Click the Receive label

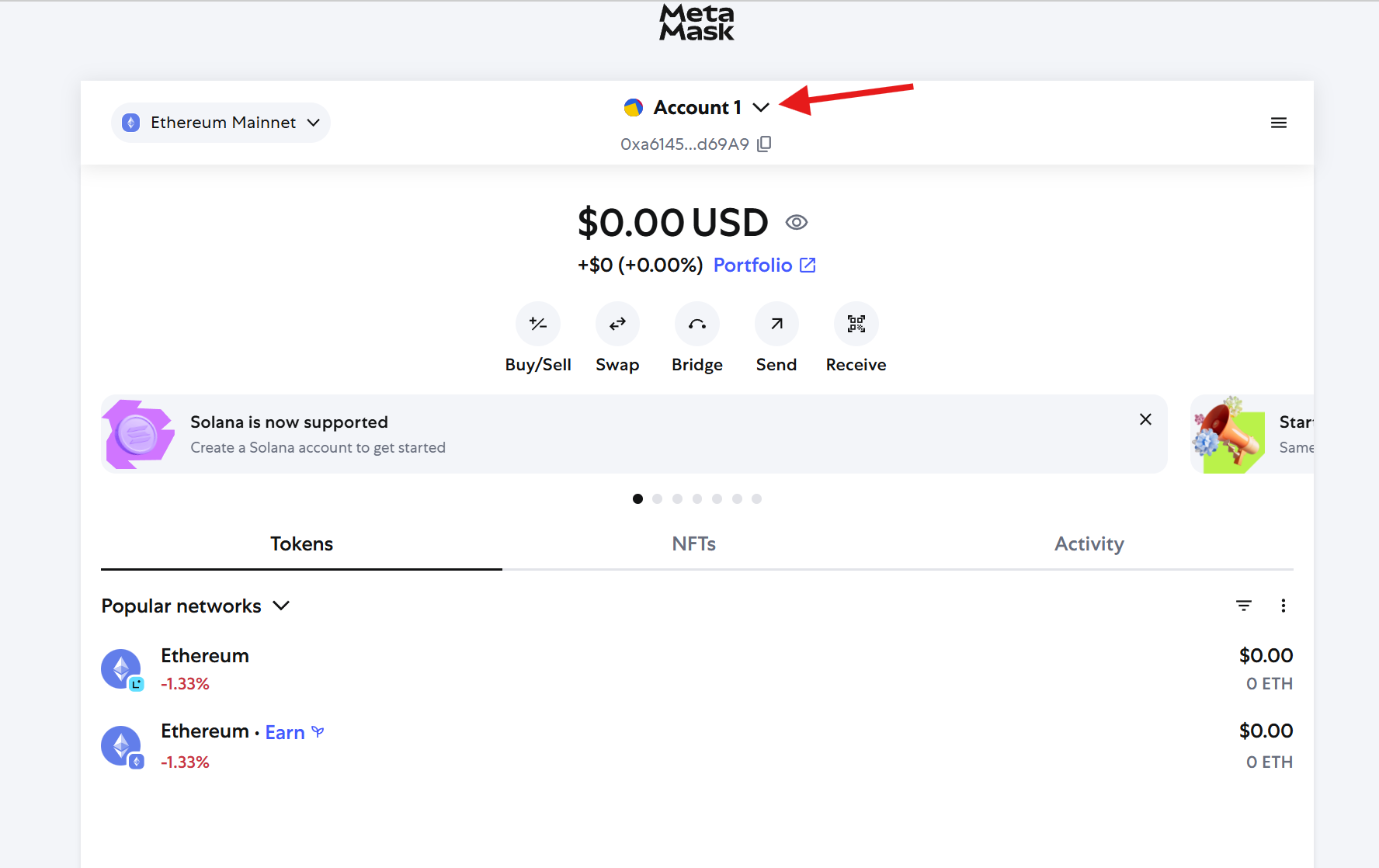[x=856, y=365]
